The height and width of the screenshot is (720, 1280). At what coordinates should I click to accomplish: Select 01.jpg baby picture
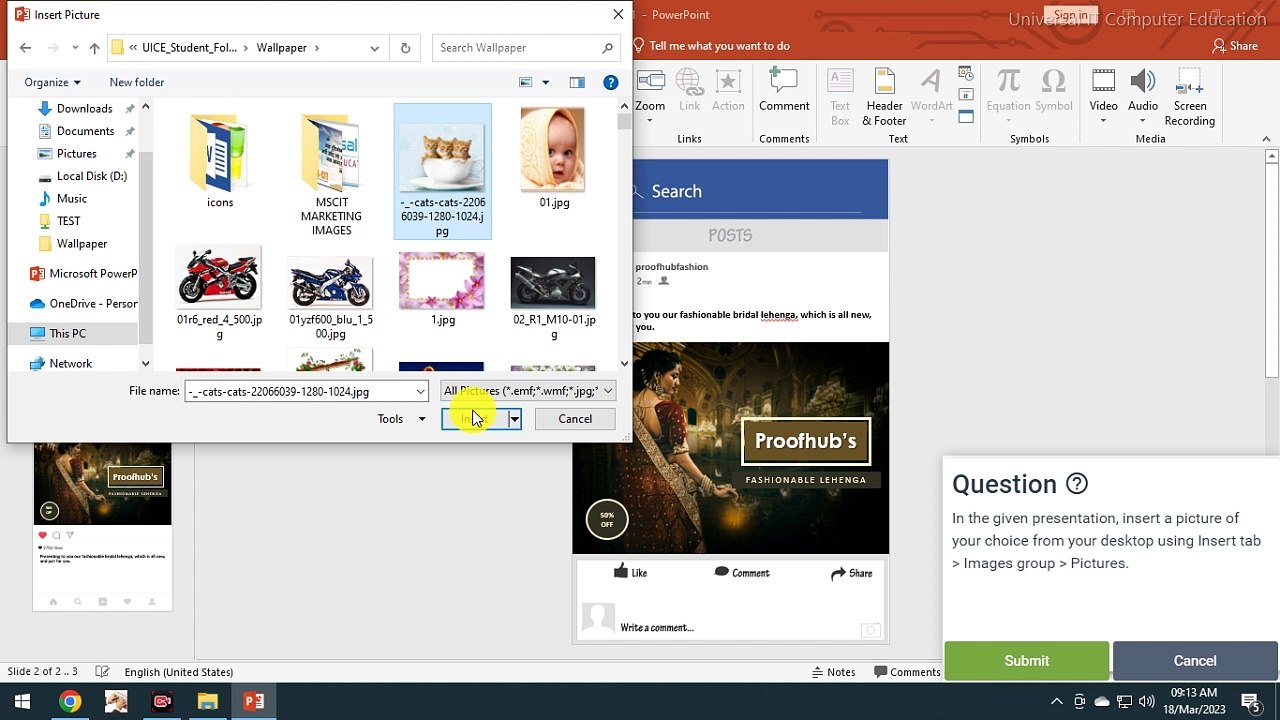(554, 159)
